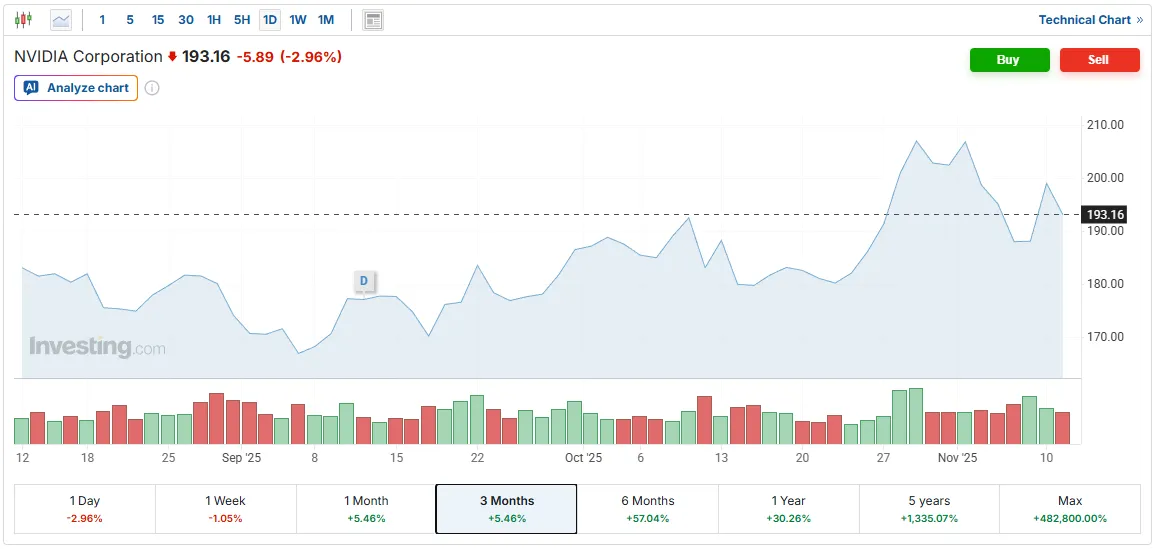Select the 1 Day range tab
The height and width of the screenshot is (549, 1160).
pyautogui.click(x=85, y=509)
